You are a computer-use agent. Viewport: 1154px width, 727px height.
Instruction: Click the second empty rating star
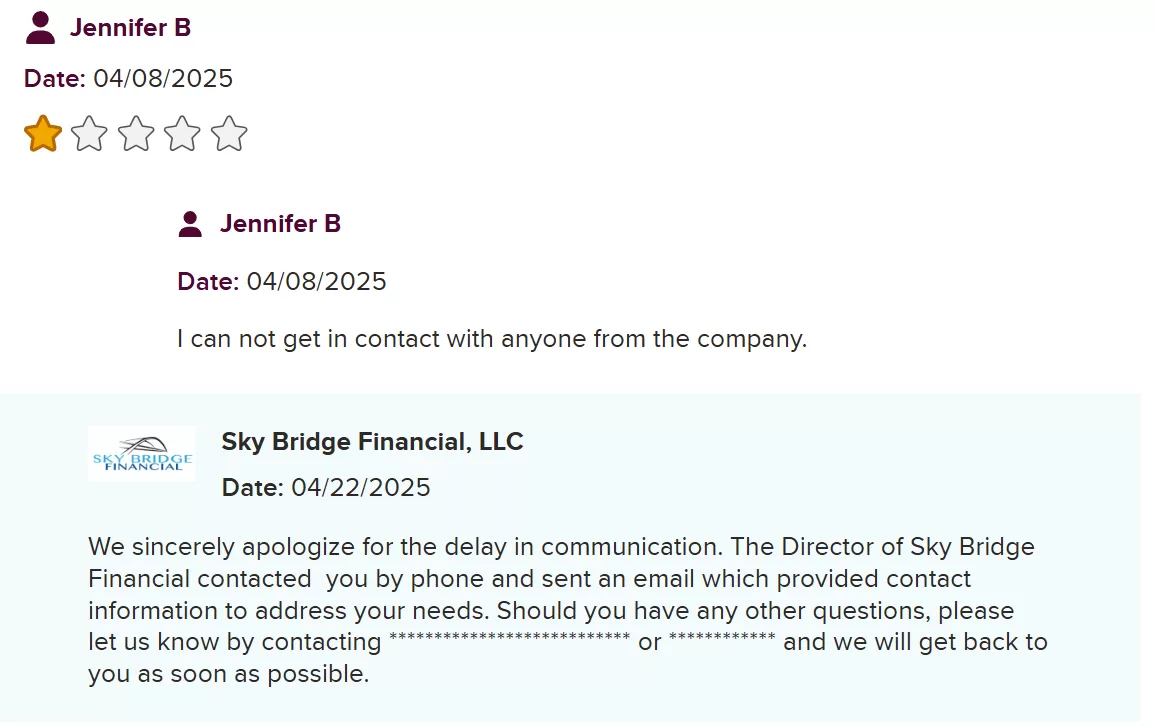click(89, 133)
